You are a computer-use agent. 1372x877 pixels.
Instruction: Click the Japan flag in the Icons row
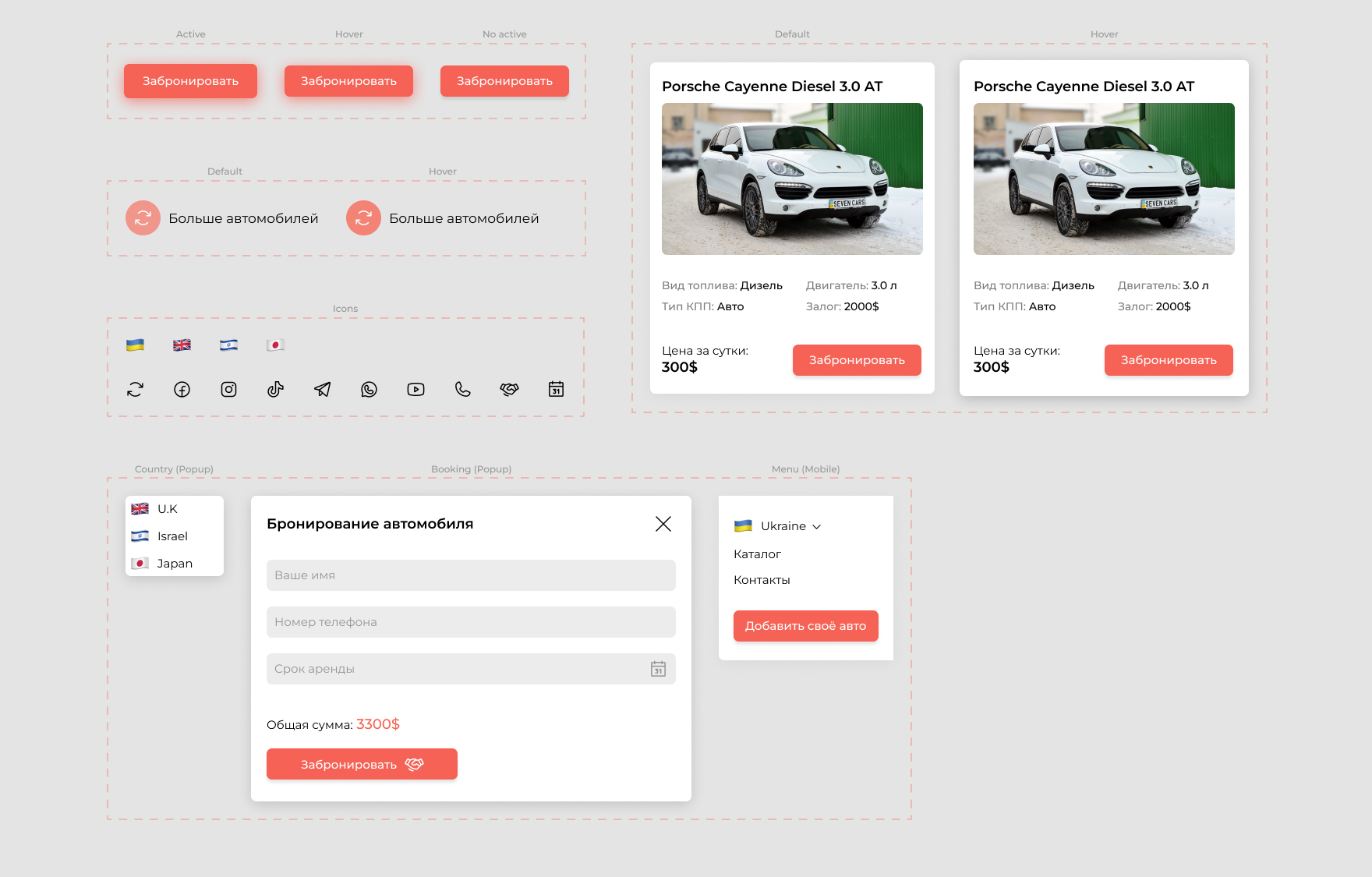[275, 345]
